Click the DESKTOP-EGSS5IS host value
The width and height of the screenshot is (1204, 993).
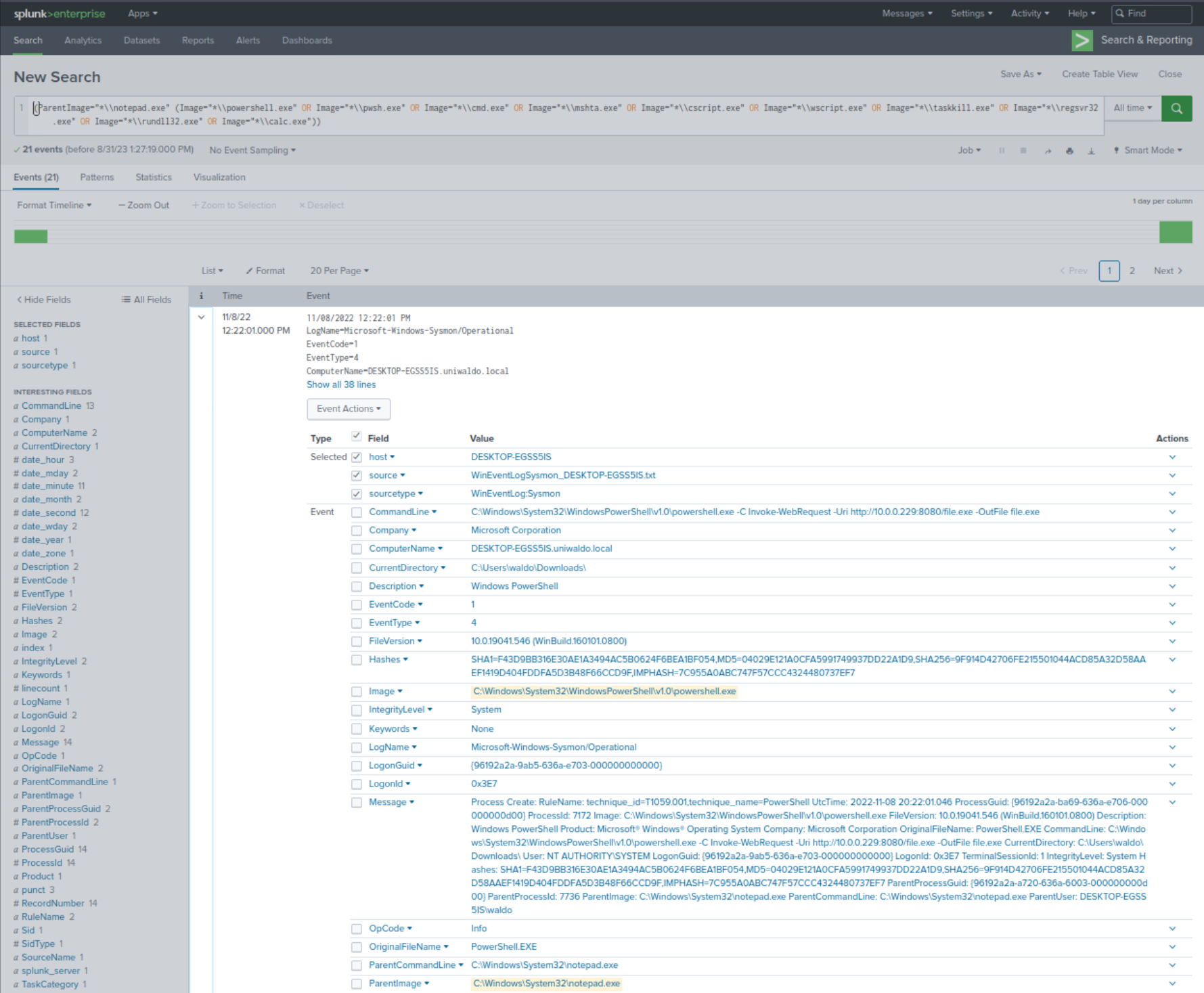[x=511, y=457]
